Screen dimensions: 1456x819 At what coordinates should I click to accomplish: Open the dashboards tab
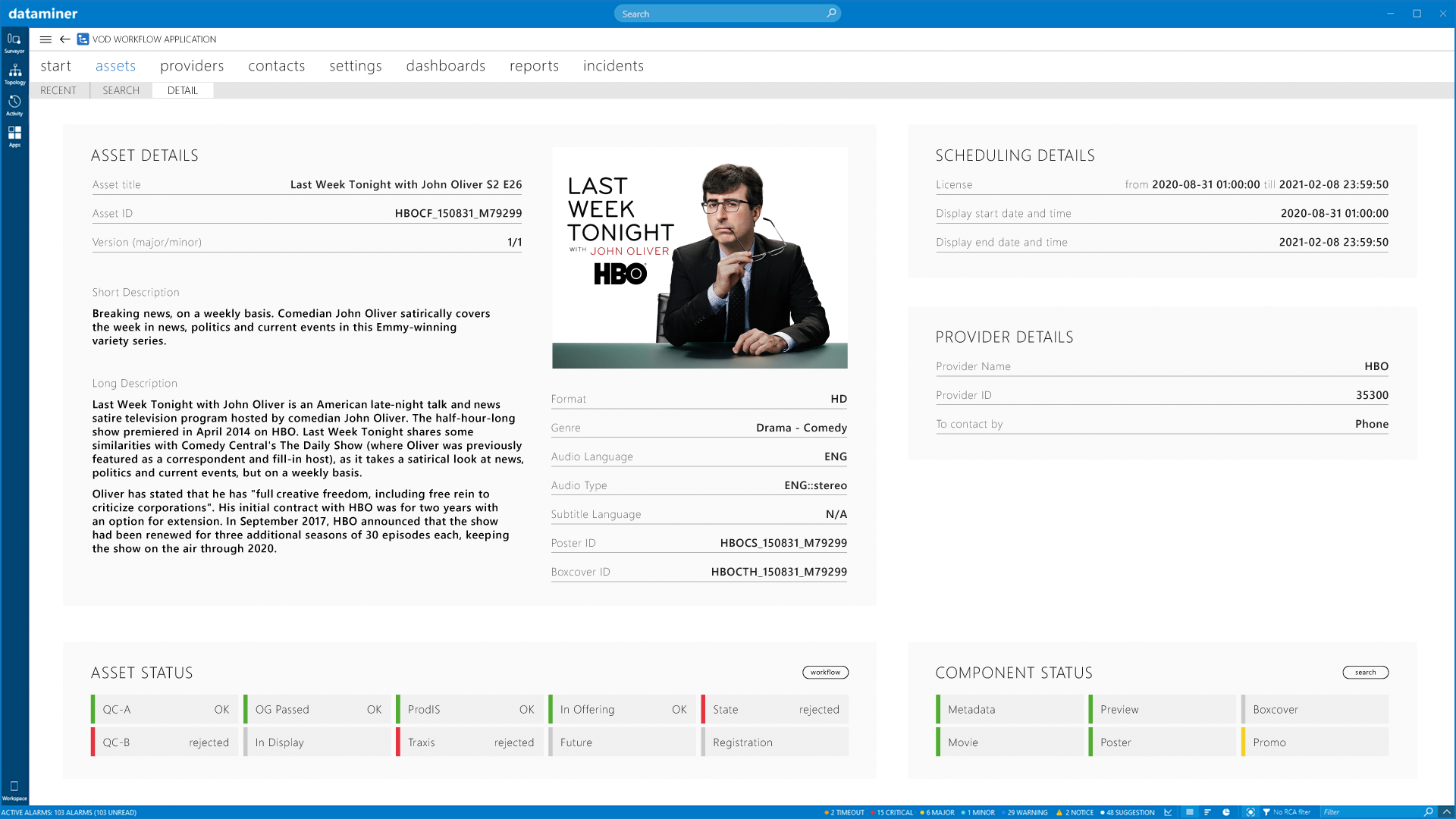point(446,66)
